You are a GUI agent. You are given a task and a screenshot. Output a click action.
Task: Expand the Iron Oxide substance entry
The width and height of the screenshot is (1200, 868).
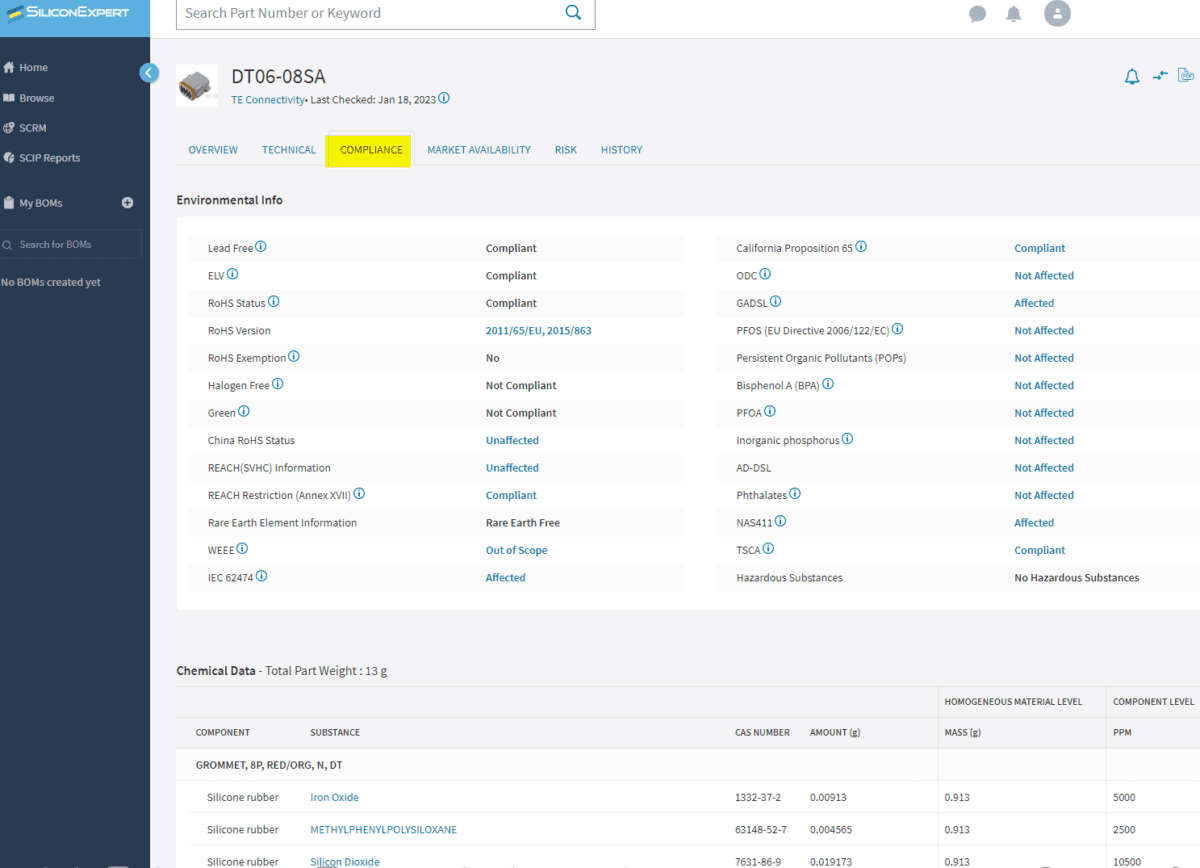click(x=334, y=797)
